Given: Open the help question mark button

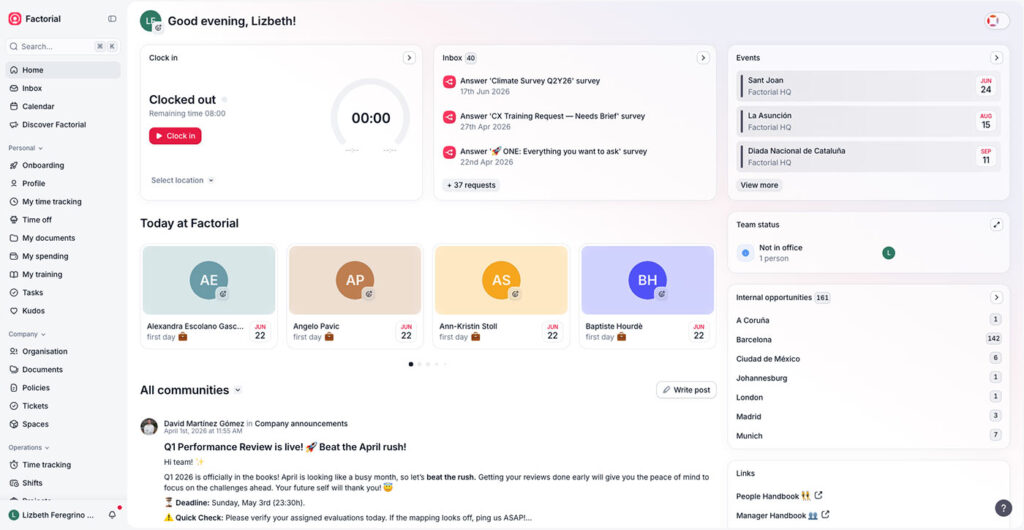Looking at the screenshot, I should pyautogui.click(x=1003, y=508).
